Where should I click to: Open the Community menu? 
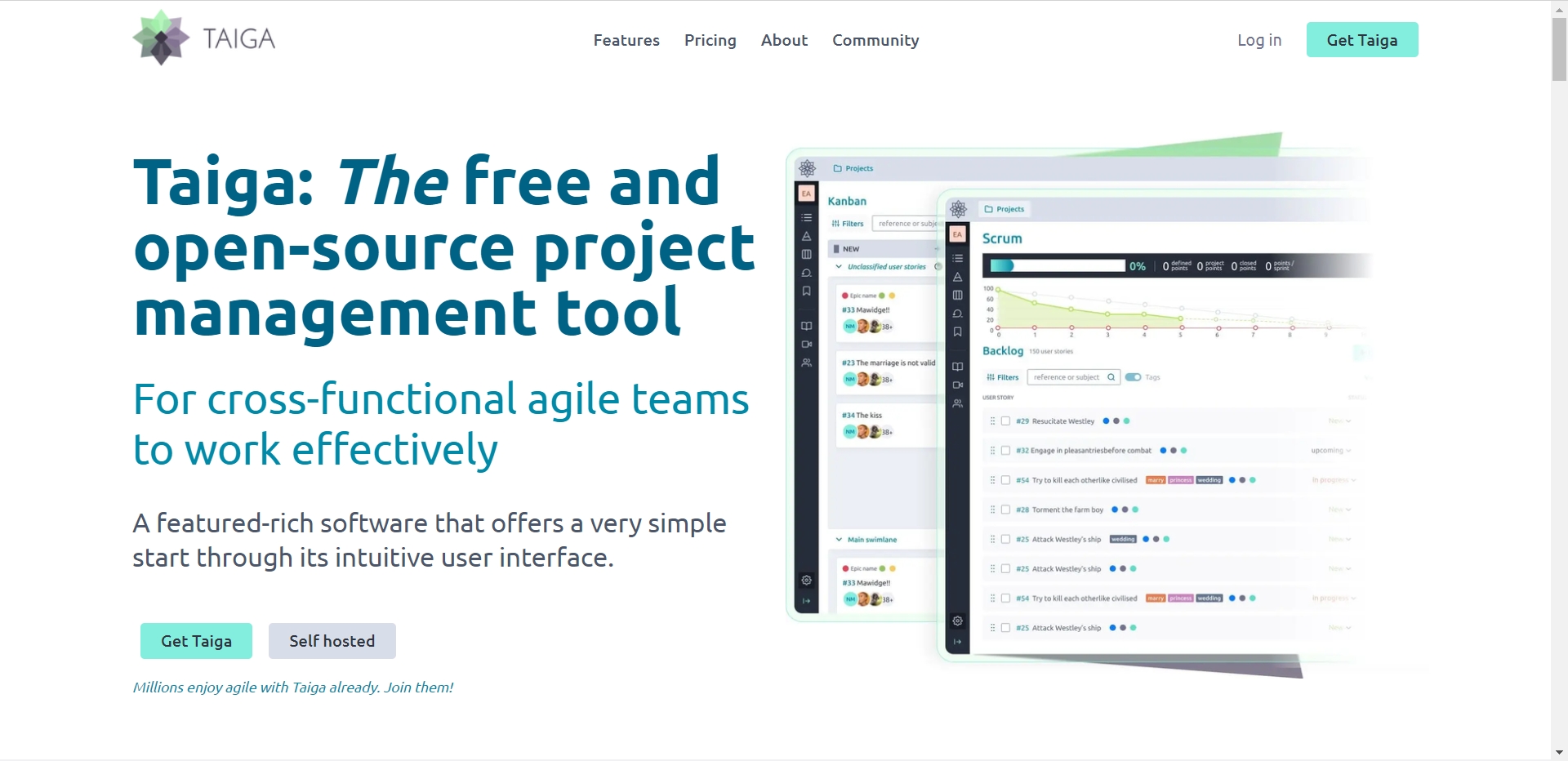click(875, 40)
